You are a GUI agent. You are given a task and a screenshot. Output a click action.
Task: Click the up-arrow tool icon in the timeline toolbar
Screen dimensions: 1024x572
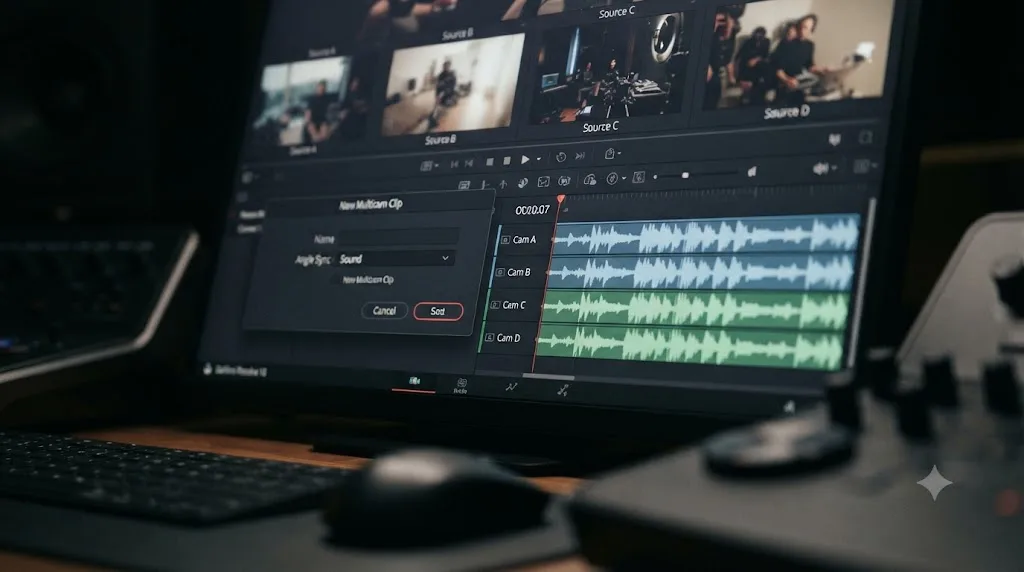503,184
